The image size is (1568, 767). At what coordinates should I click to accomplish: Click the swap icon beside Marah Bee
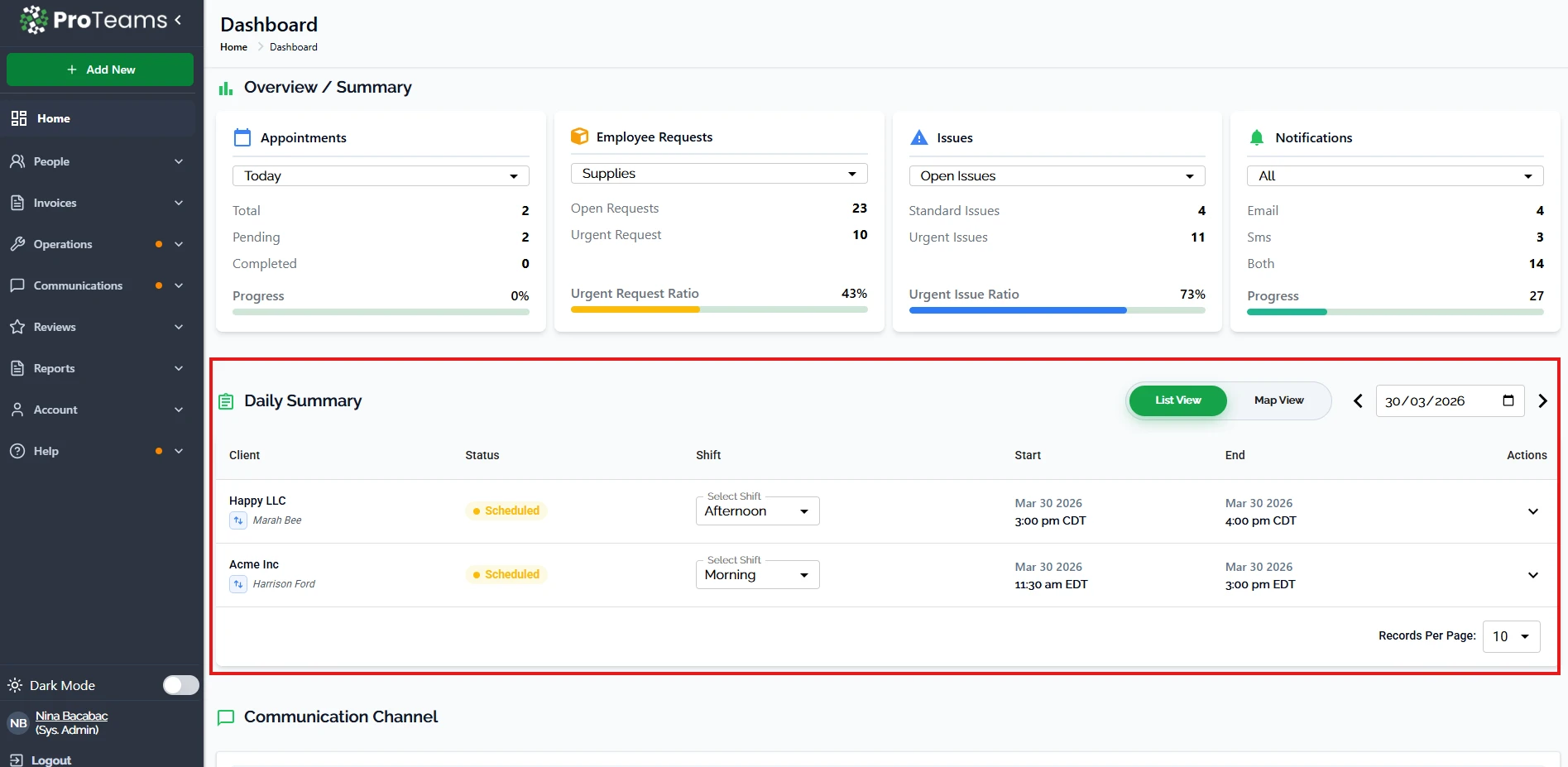point(238,520)
